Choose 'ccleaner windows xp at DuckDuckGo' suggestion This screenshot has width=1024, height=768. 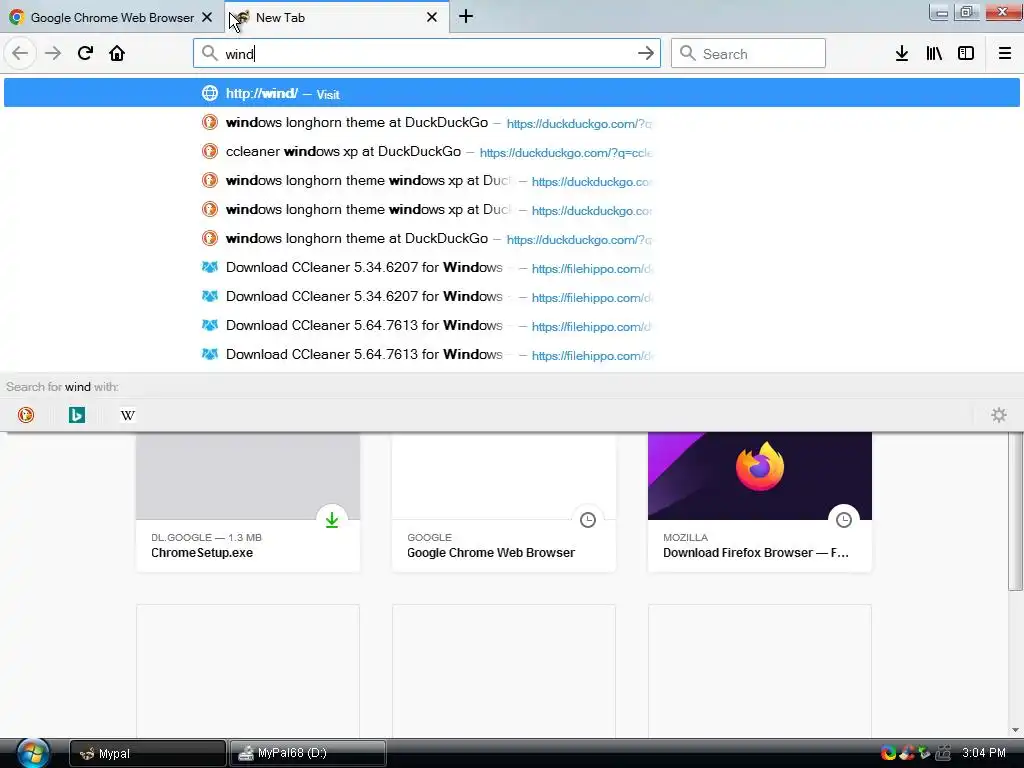click(x=511, y=152)
